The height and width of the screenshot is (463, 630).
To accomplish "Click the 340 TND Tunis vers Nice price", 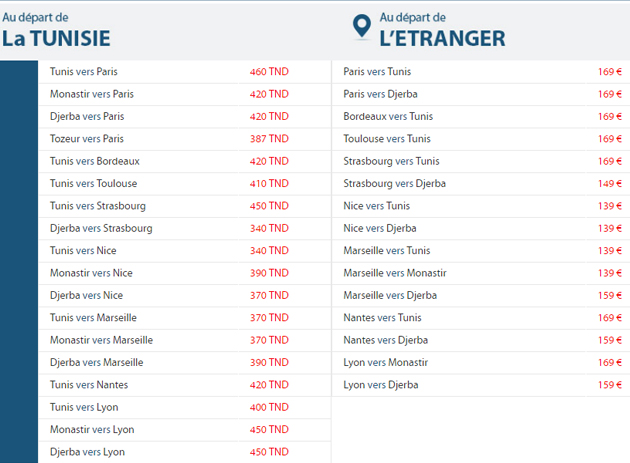I will pyautogui.click(x=269, y=250).
